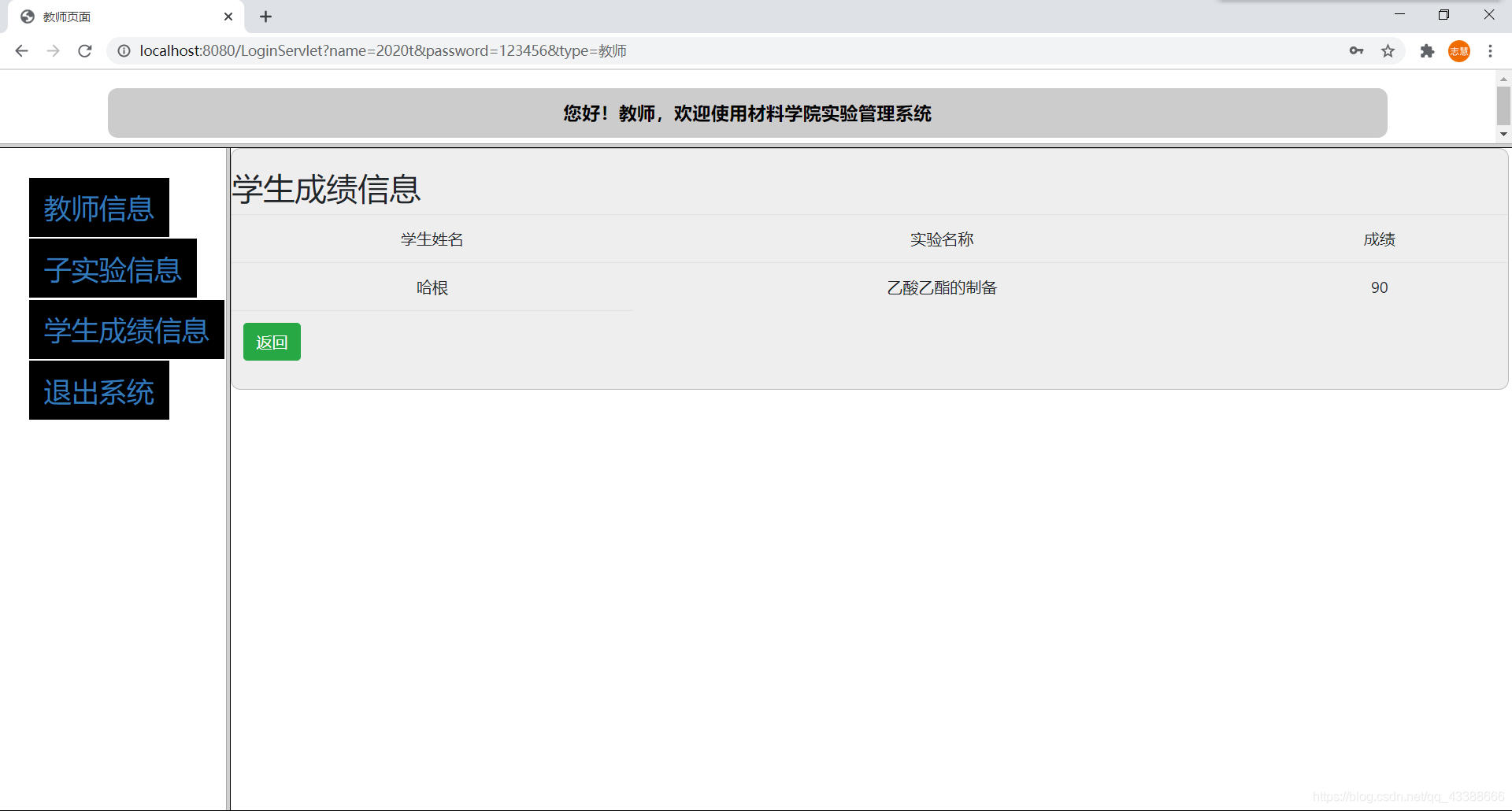Go back using browser back arrow
This screenshot has width=1512, height=811.
[x=21, y=51]
